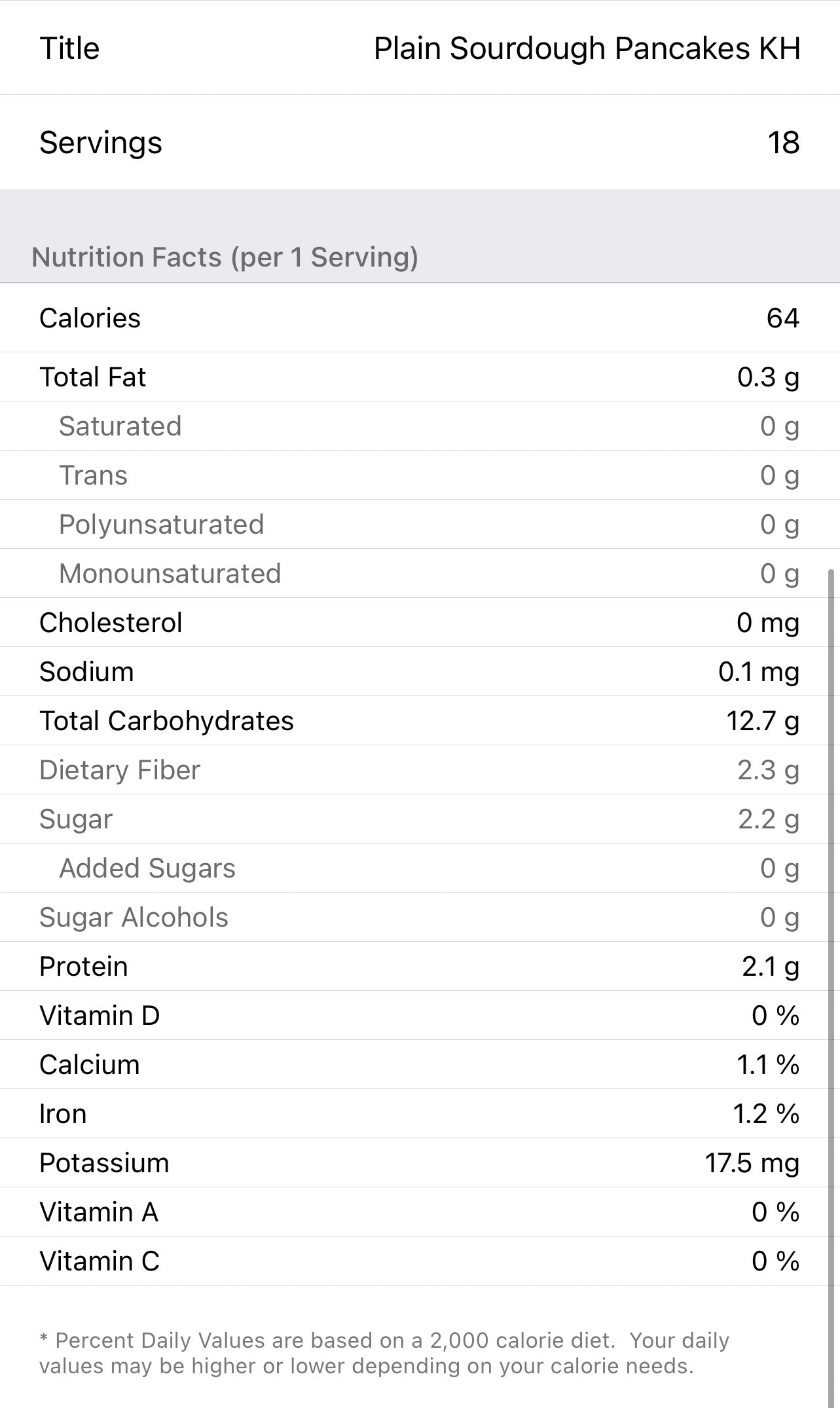Select the Potassium 17.5 mg value

(752, 1163)
